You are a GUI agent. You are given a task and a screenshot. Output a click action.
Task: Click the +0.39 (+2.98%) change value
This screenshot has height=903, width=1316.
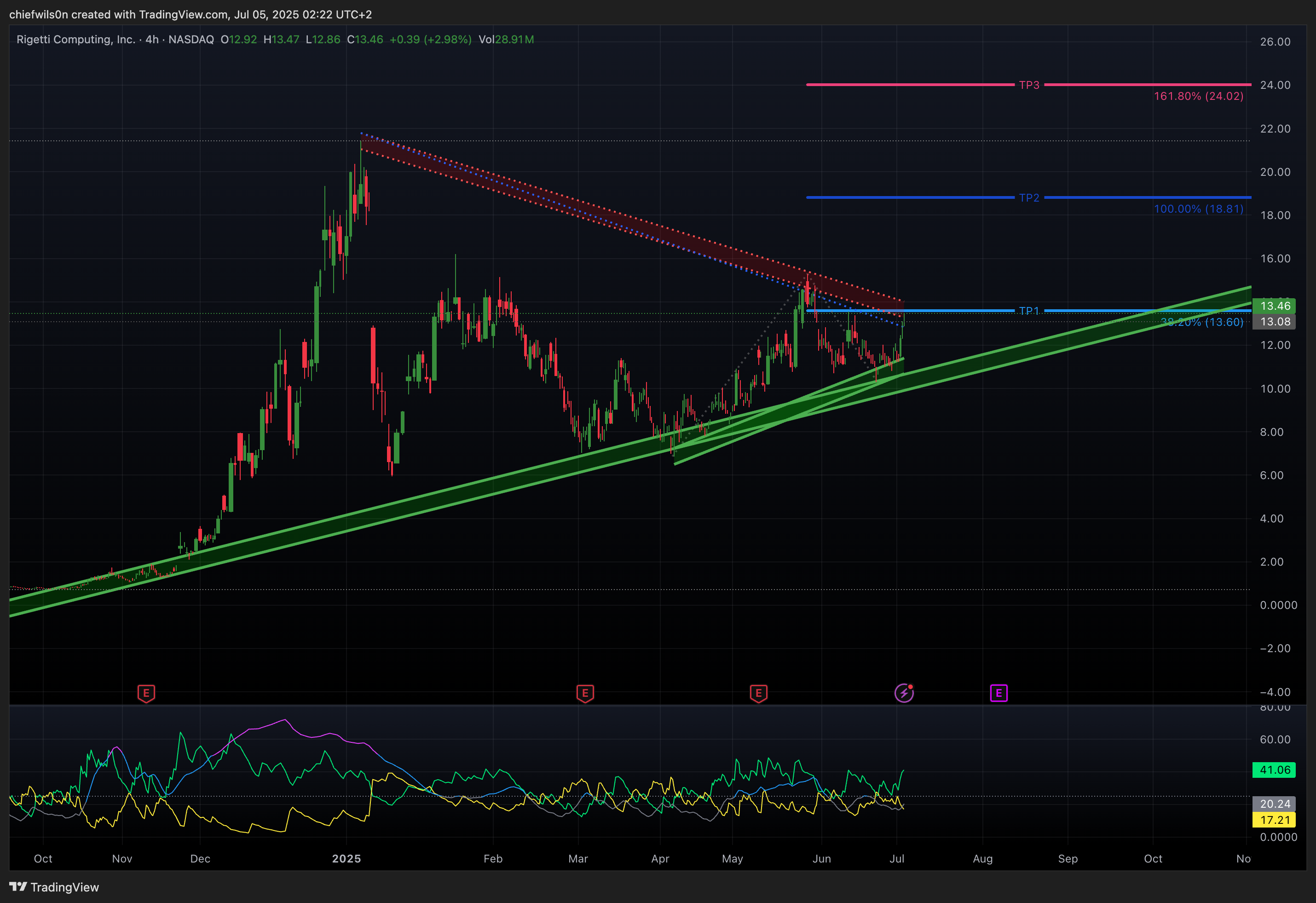coord(430,40)
